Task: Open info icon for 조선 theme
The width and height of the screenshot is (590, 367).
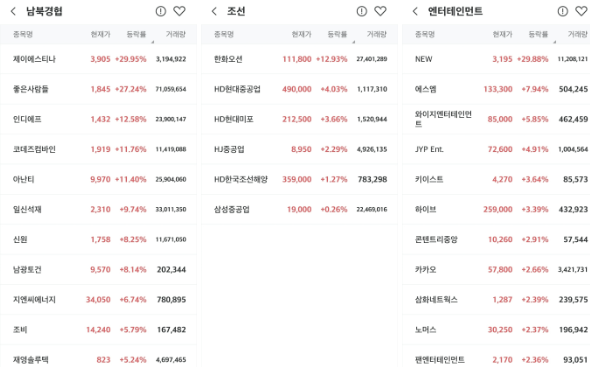Action: (362, 11)
